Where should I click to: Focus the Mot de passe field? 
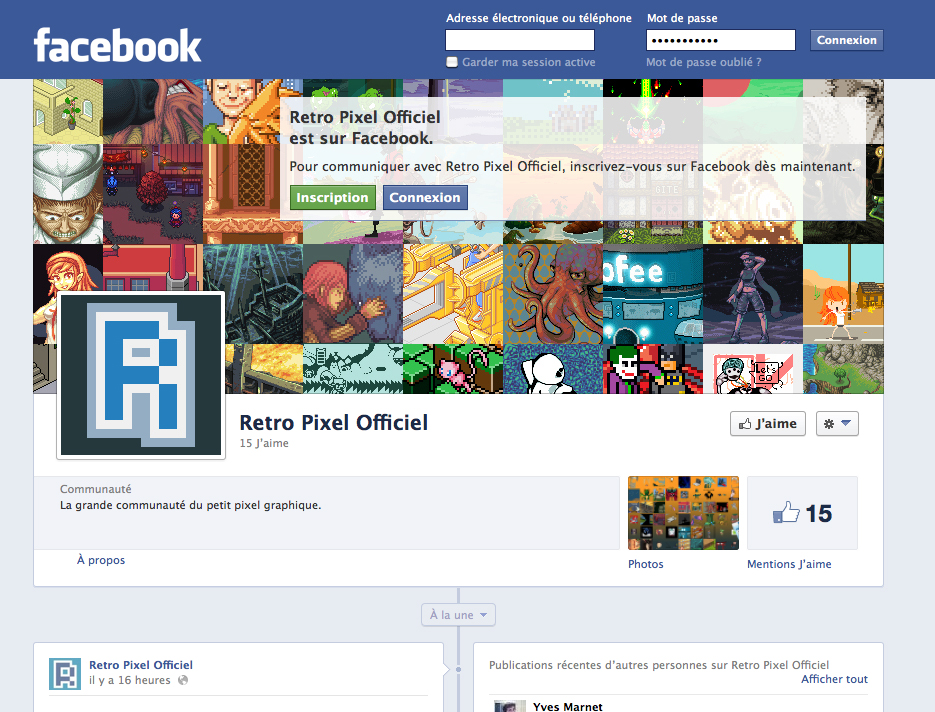pyautogui.click(x=721, y=41)
